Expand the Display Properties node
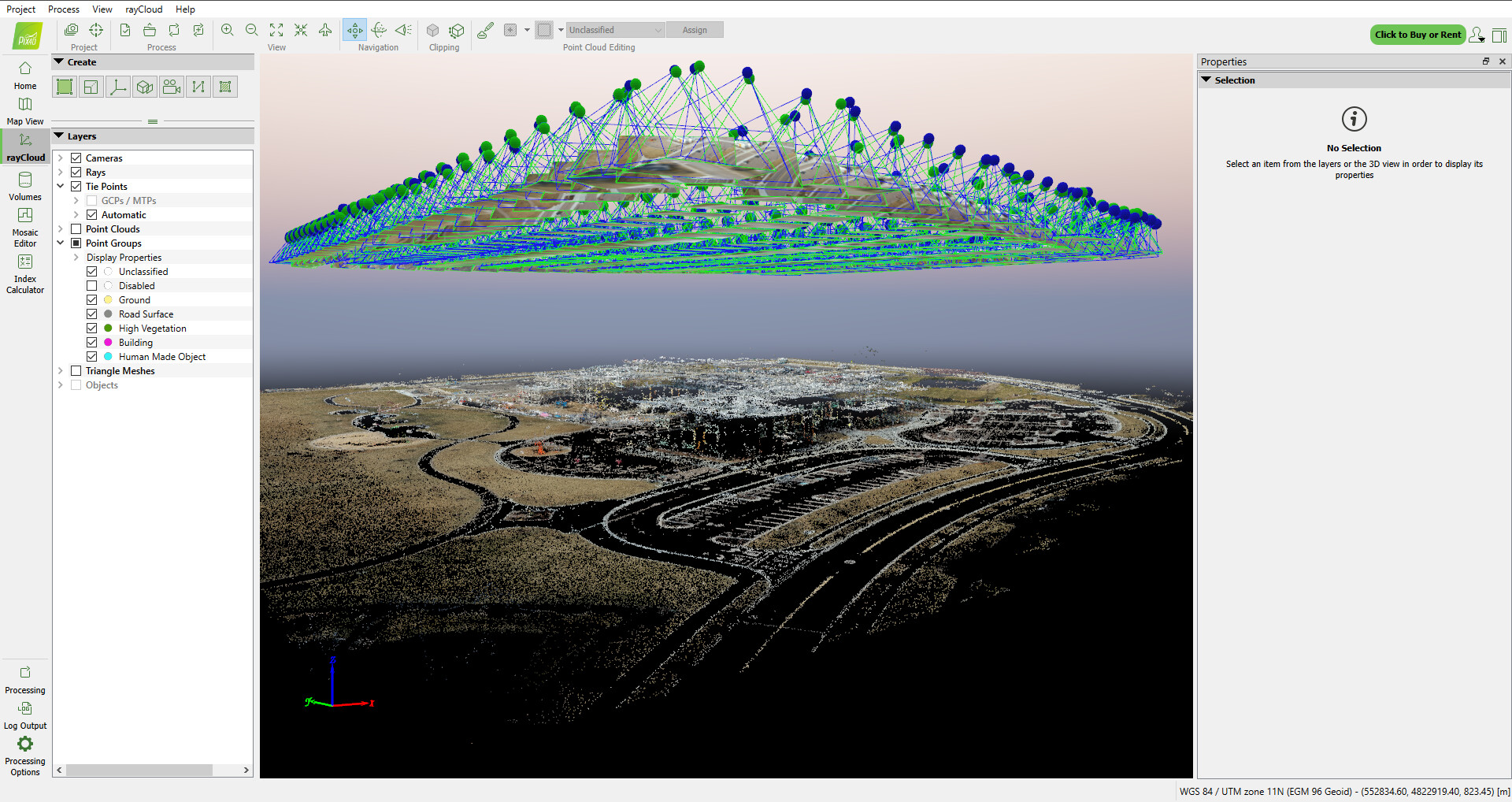Viewport: 1512px width, 802px height. point(76,258)
